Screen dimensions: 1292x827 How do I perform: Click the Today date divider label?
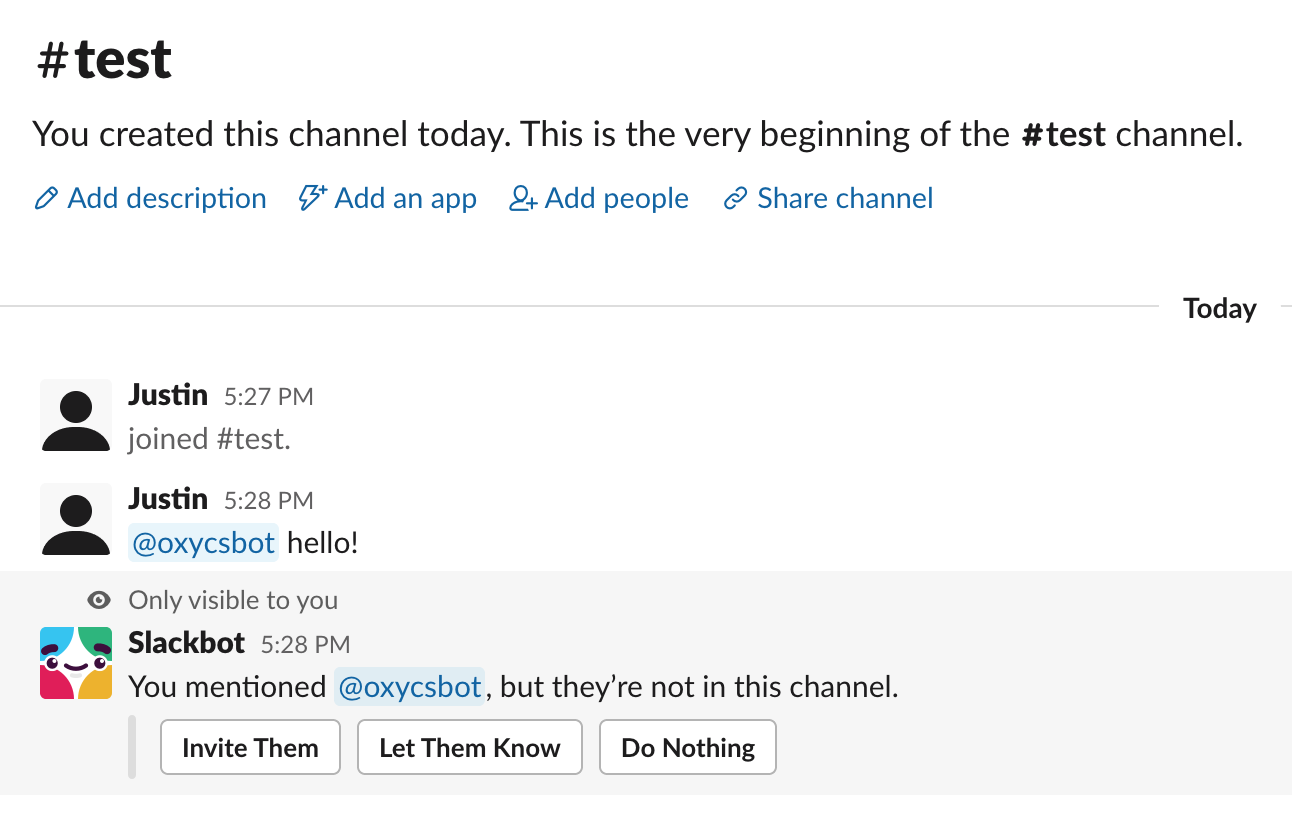coord(1220,308)
